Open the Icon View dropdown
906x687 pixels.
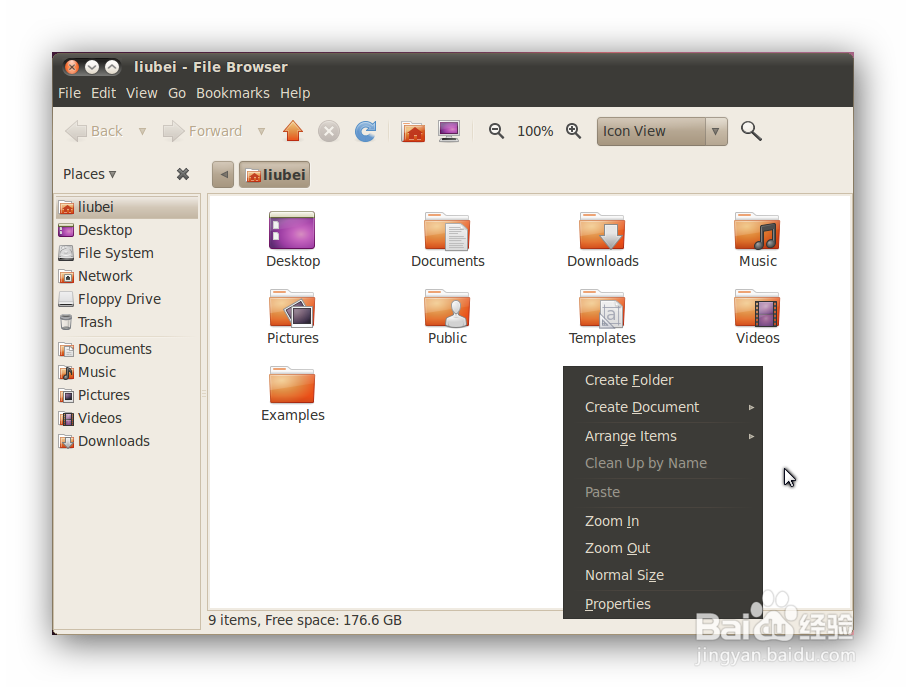click(x=662, y=131)
